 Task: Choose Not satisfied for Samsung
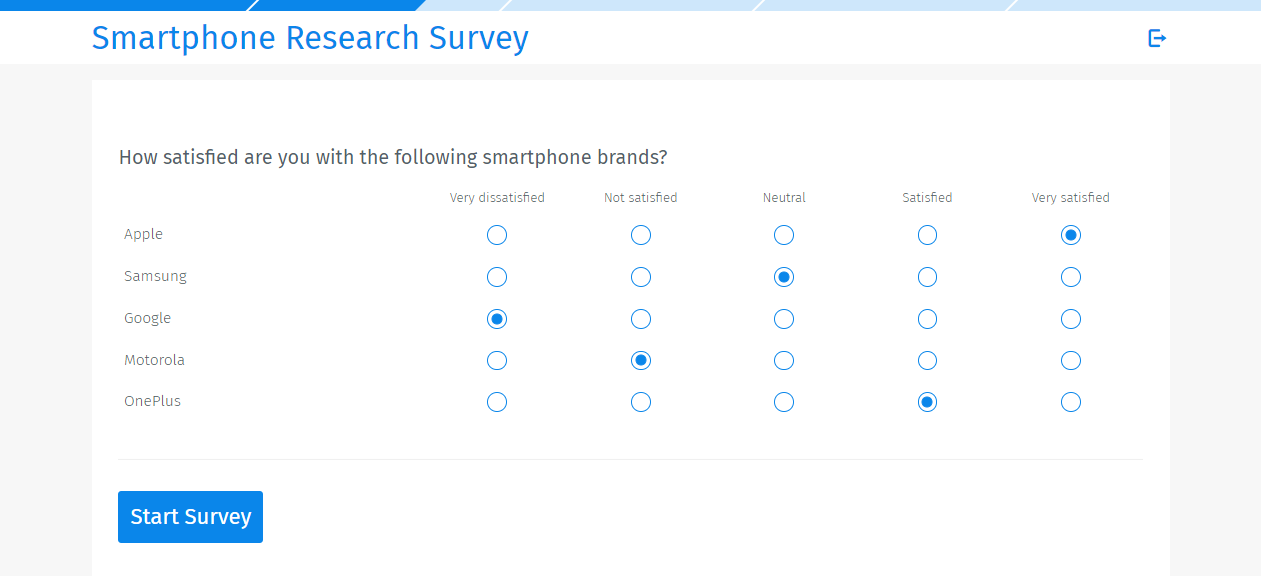click(x=640, y=277)
